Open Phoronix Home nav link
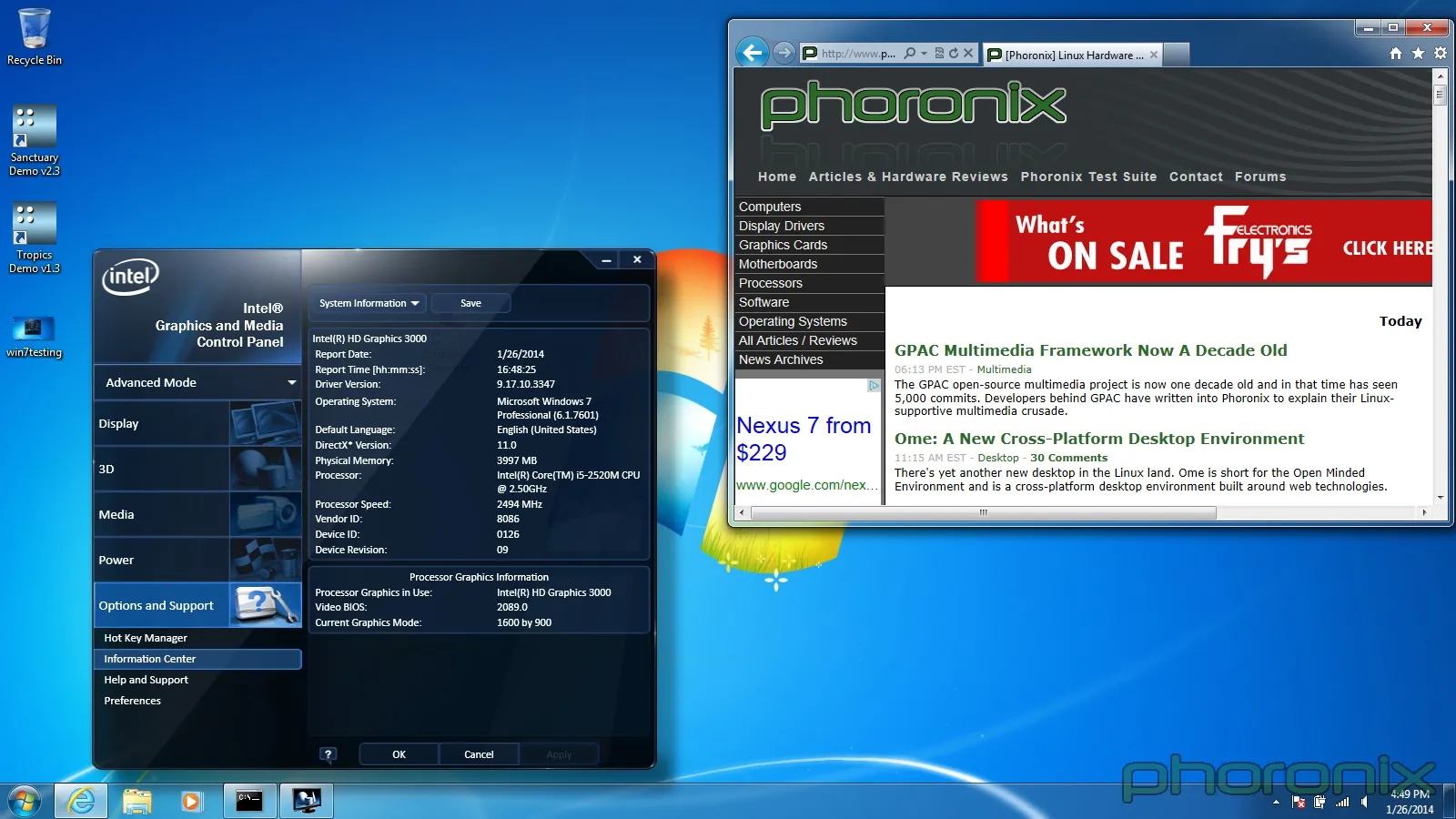 click(x=777, y=177)
